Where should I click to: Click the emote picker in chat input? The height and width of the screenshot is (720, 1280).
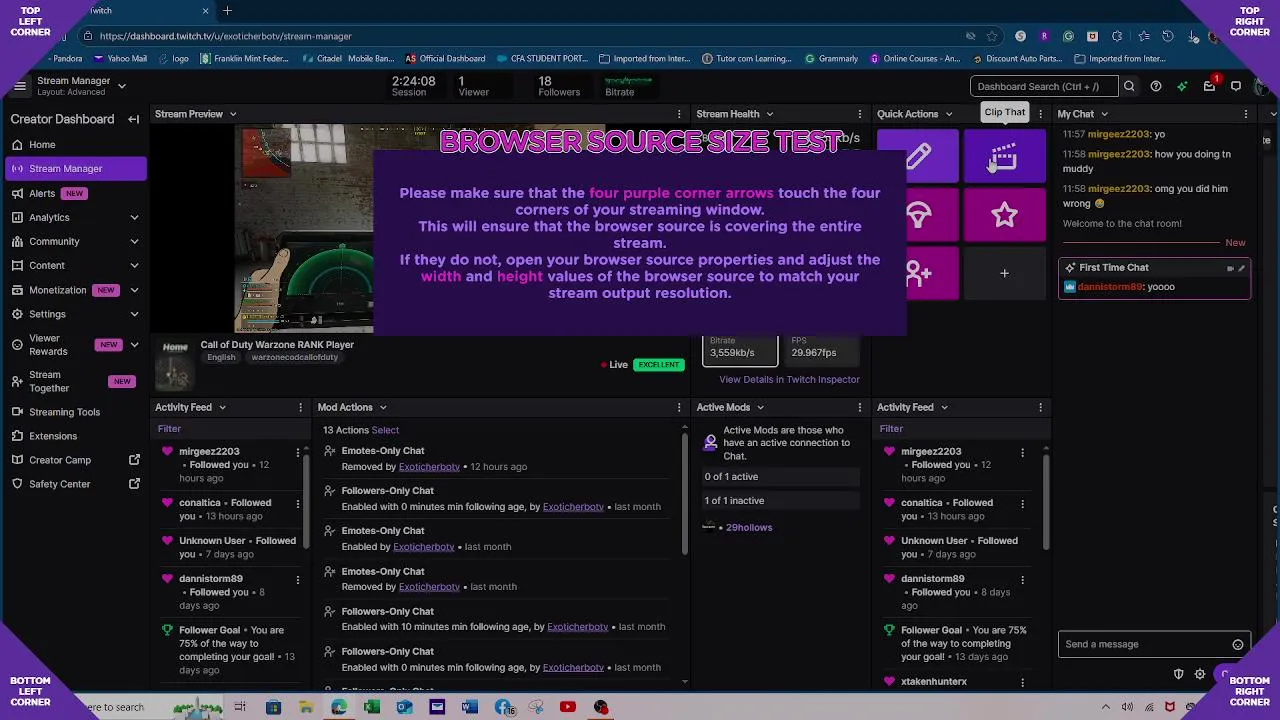[1238, 645]
